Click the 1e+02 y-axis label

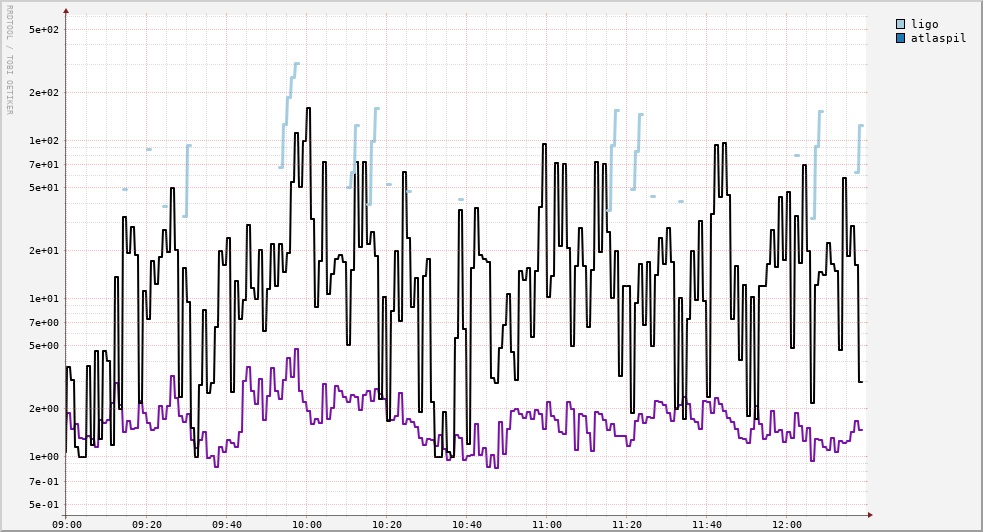point(43,140)
